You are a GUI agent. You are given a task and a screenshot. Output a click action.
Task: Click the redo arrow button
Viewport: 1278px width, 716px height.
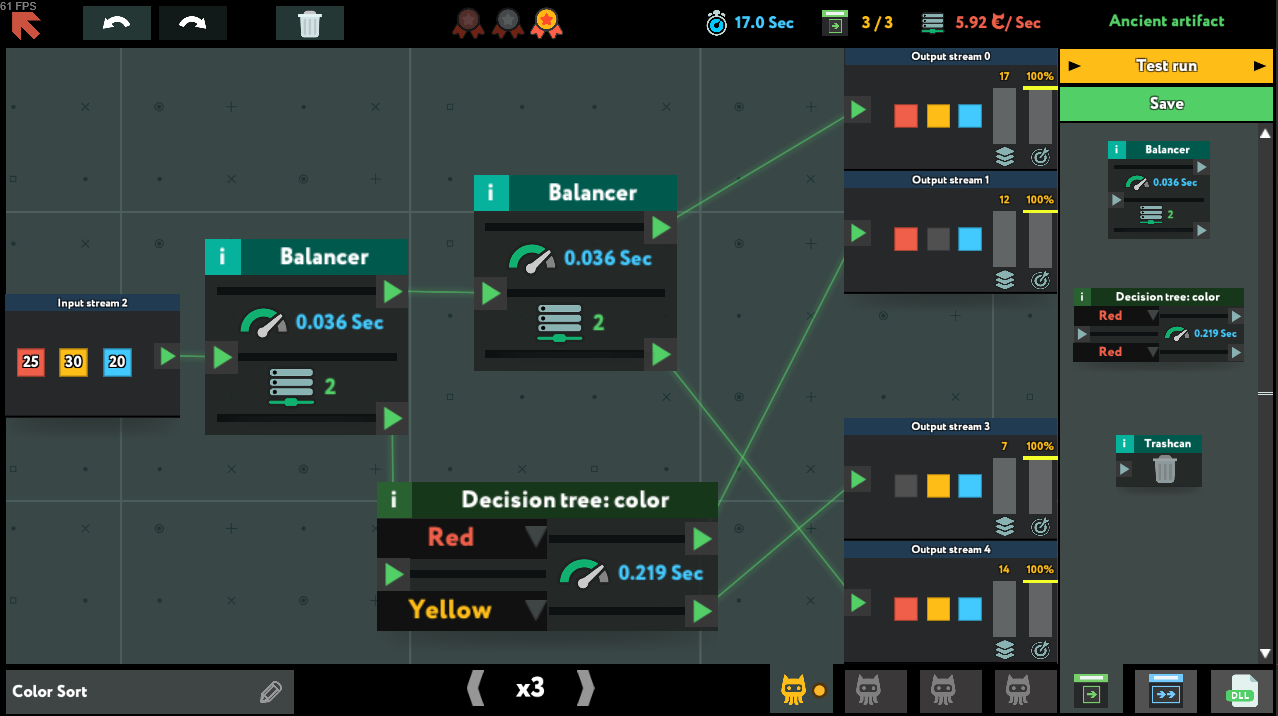click(x=193, y=23)
